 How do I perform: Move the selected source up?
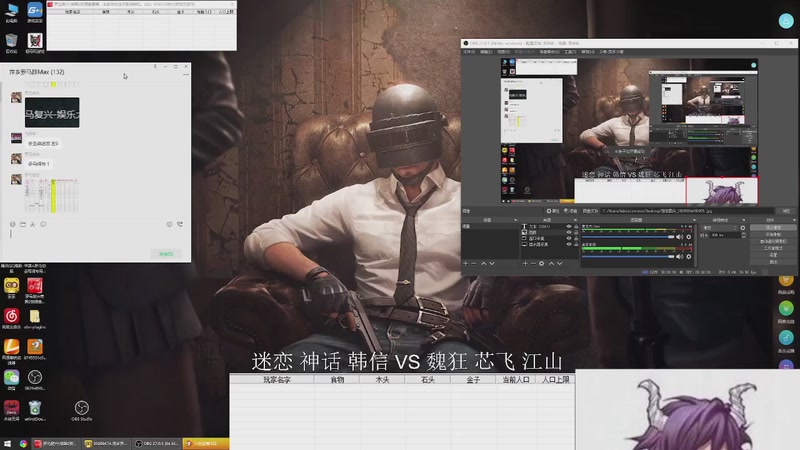pyautogui.click(x=552, y=263)
